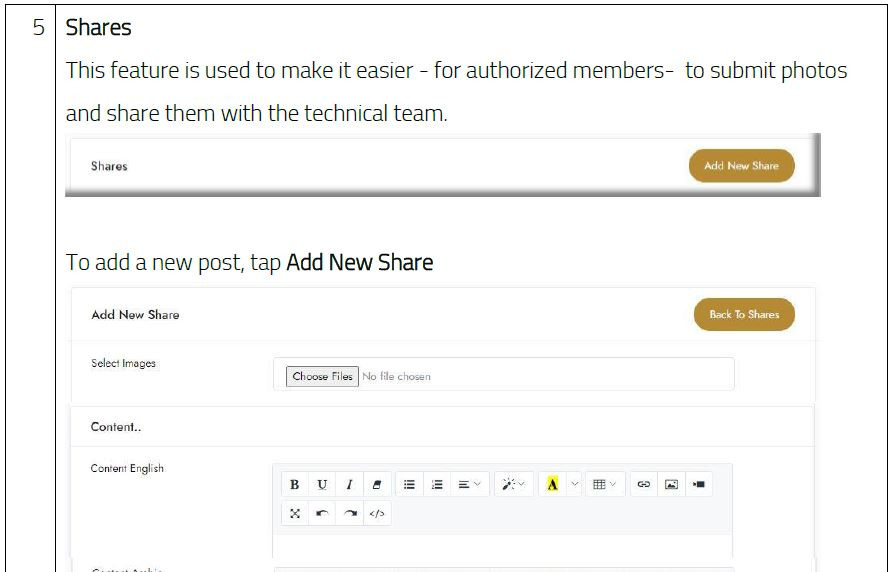Insert a numbered ordered list
Screen dimensions: 893x572
pos(437,484)
